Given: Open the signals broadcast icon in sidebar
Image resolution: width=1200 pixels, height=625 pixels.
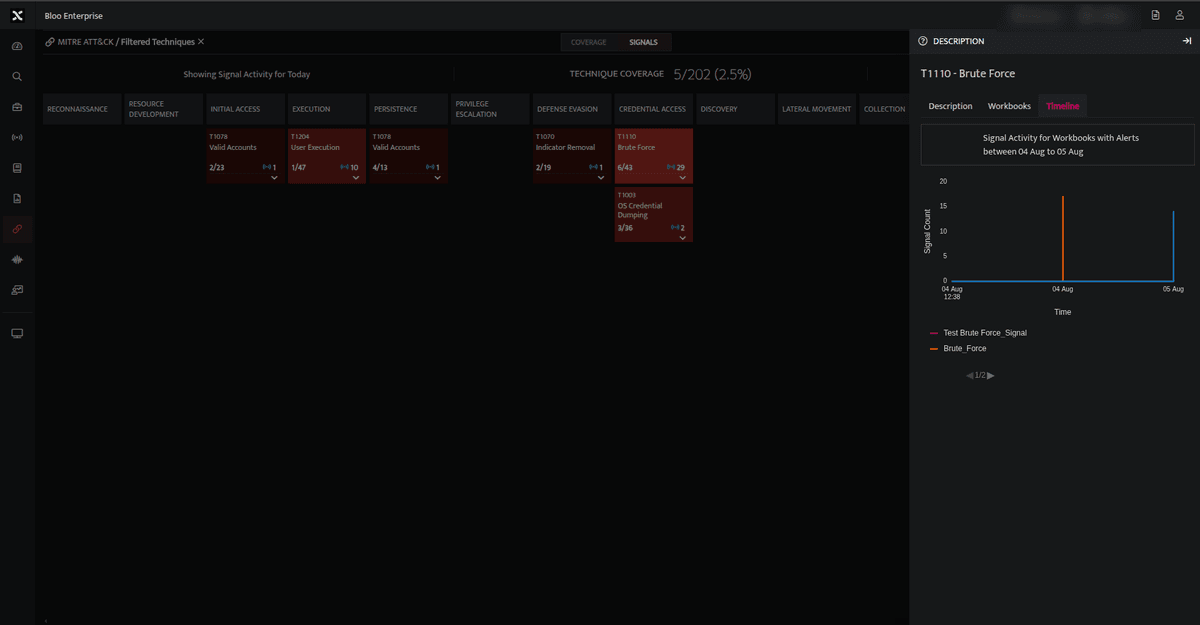Looking at the screenshot, I should click(17, 137).
